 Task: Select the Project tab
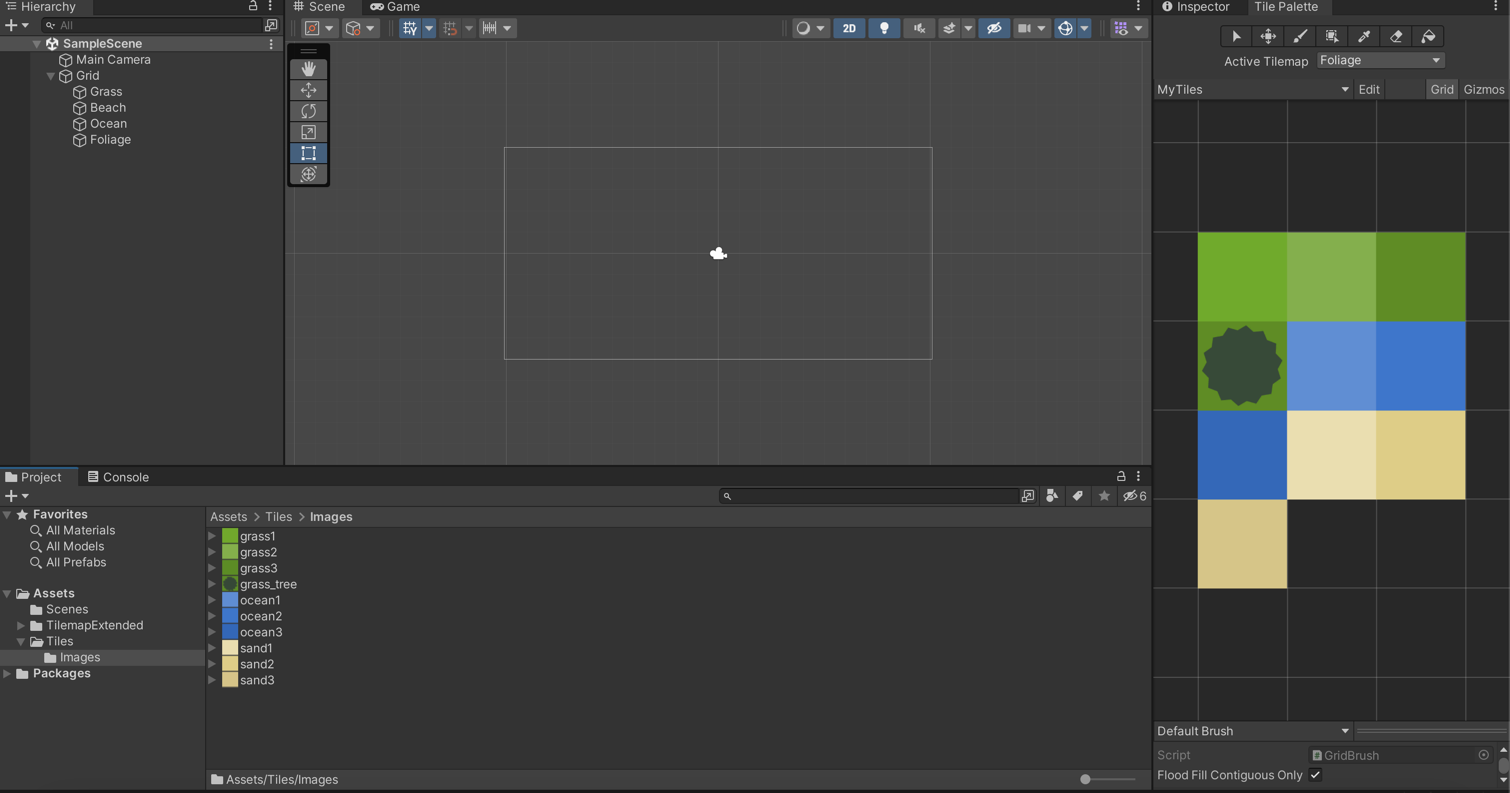pos(34,477)
